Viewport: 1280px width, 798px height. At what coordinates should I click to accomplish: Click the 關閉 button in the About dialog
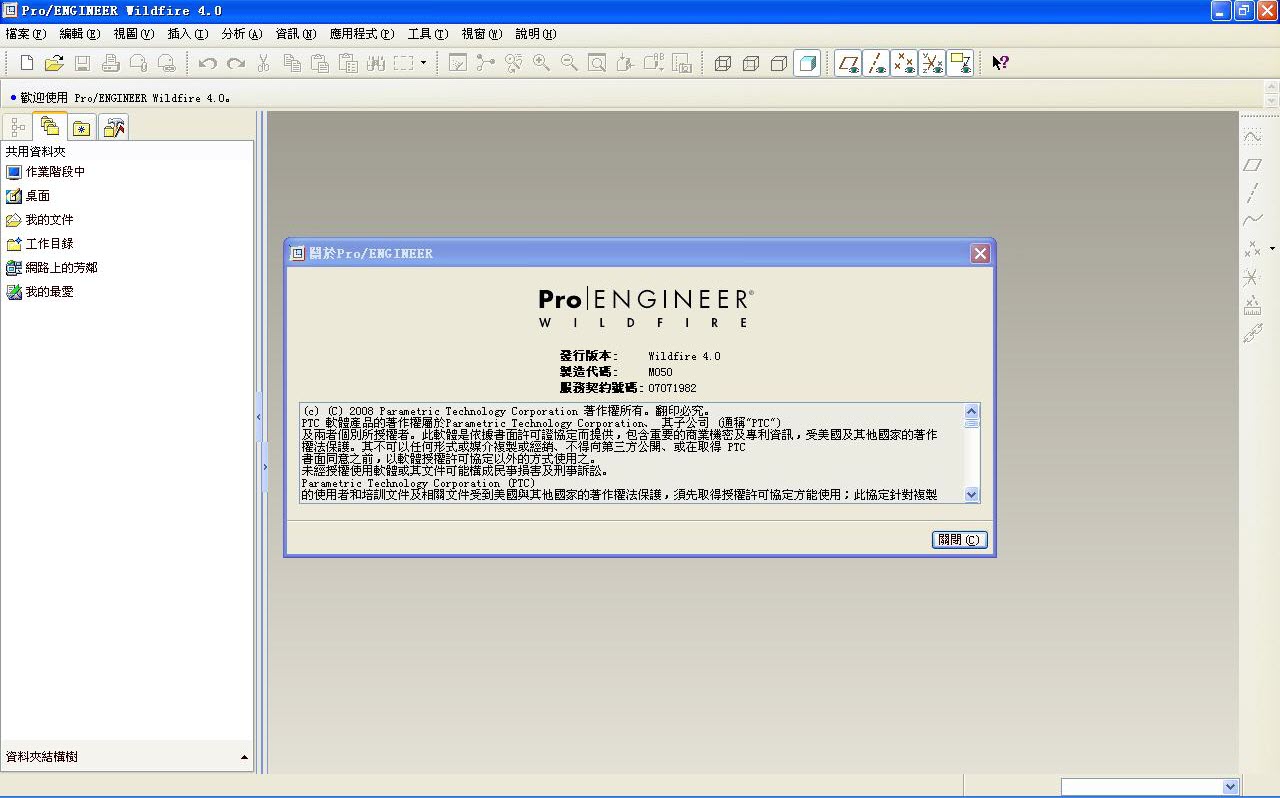point(958,539)
